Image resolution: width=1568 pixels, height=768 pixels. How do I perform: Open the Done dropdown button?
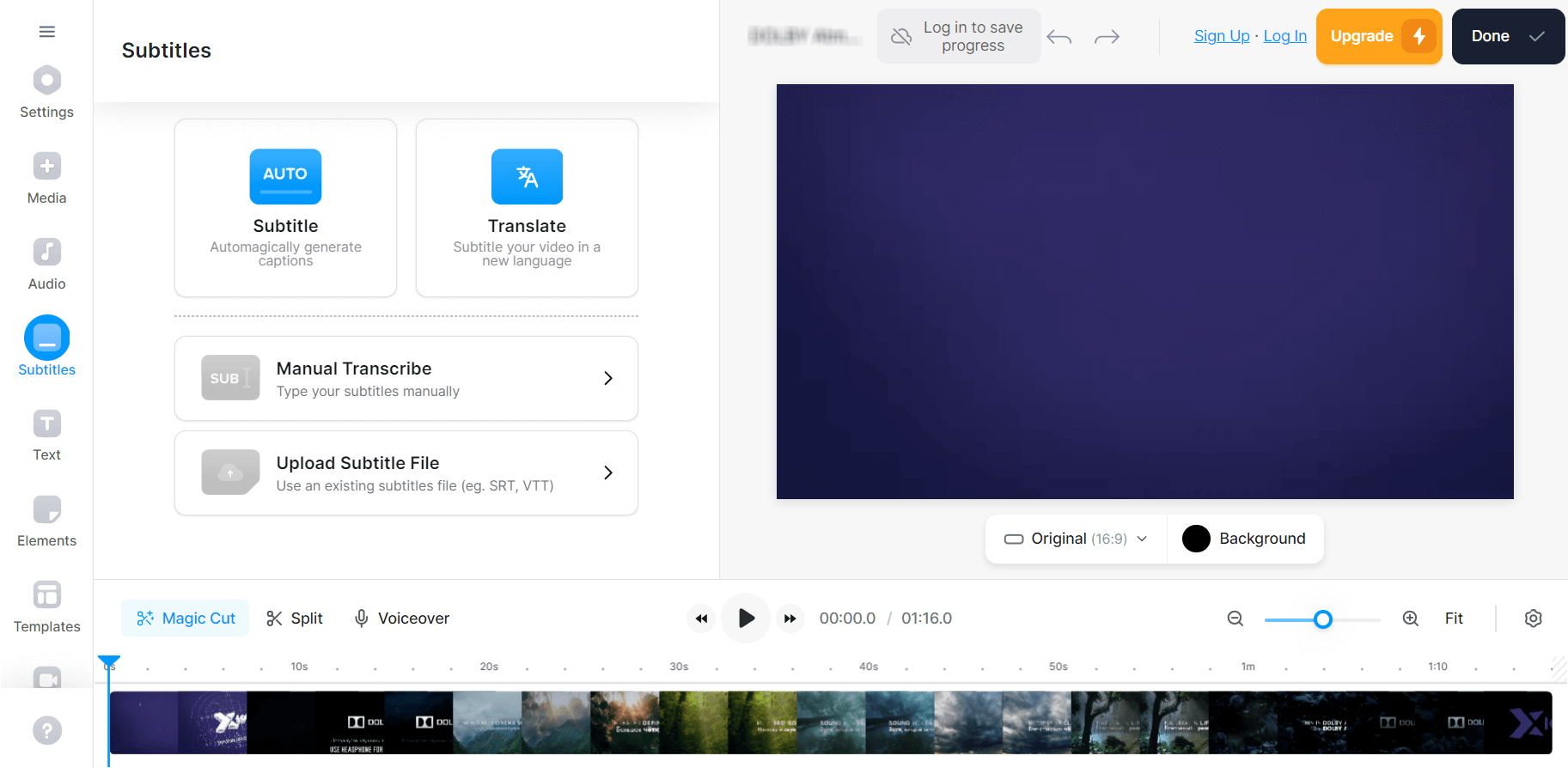pos(1508,36)
